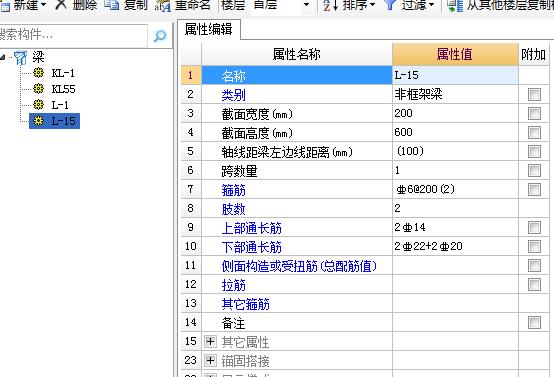Click the 复制 button label
Viewport: 554px width, 377px height.
(136, 5)
